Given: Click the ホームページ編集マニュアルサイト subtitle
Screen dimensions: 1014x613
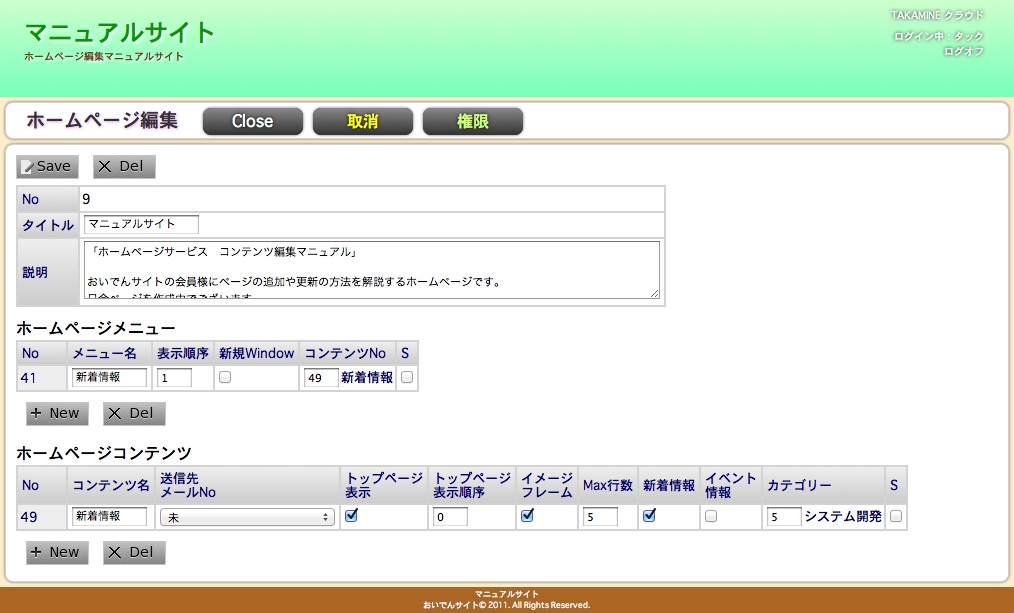Looking at the screenshot, I should (104, 57).
